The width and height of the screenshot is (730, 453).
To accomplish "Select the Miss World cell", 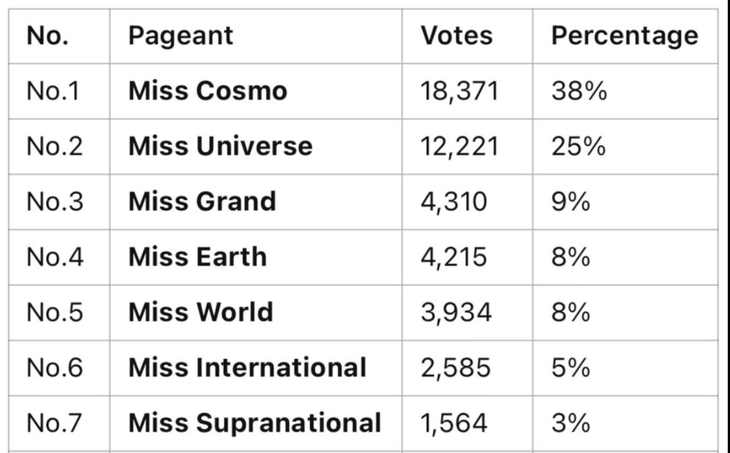I will coord(200,312).
